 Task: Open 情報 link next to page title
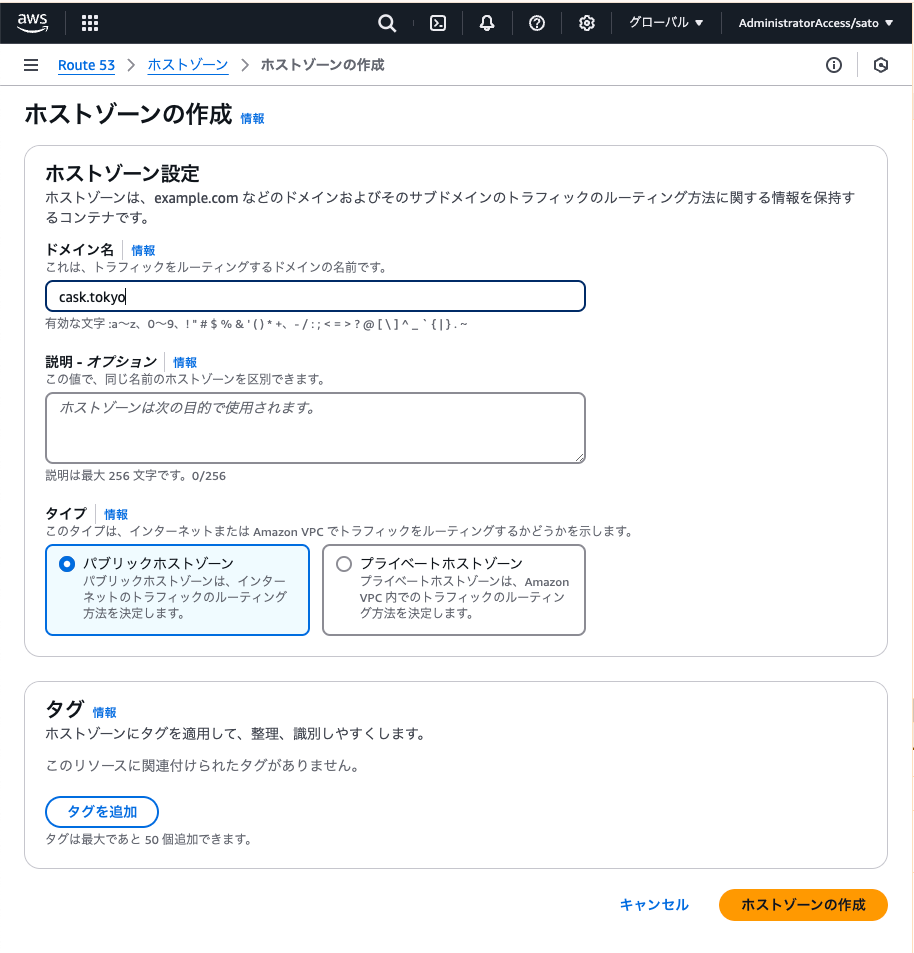point(252,119)
